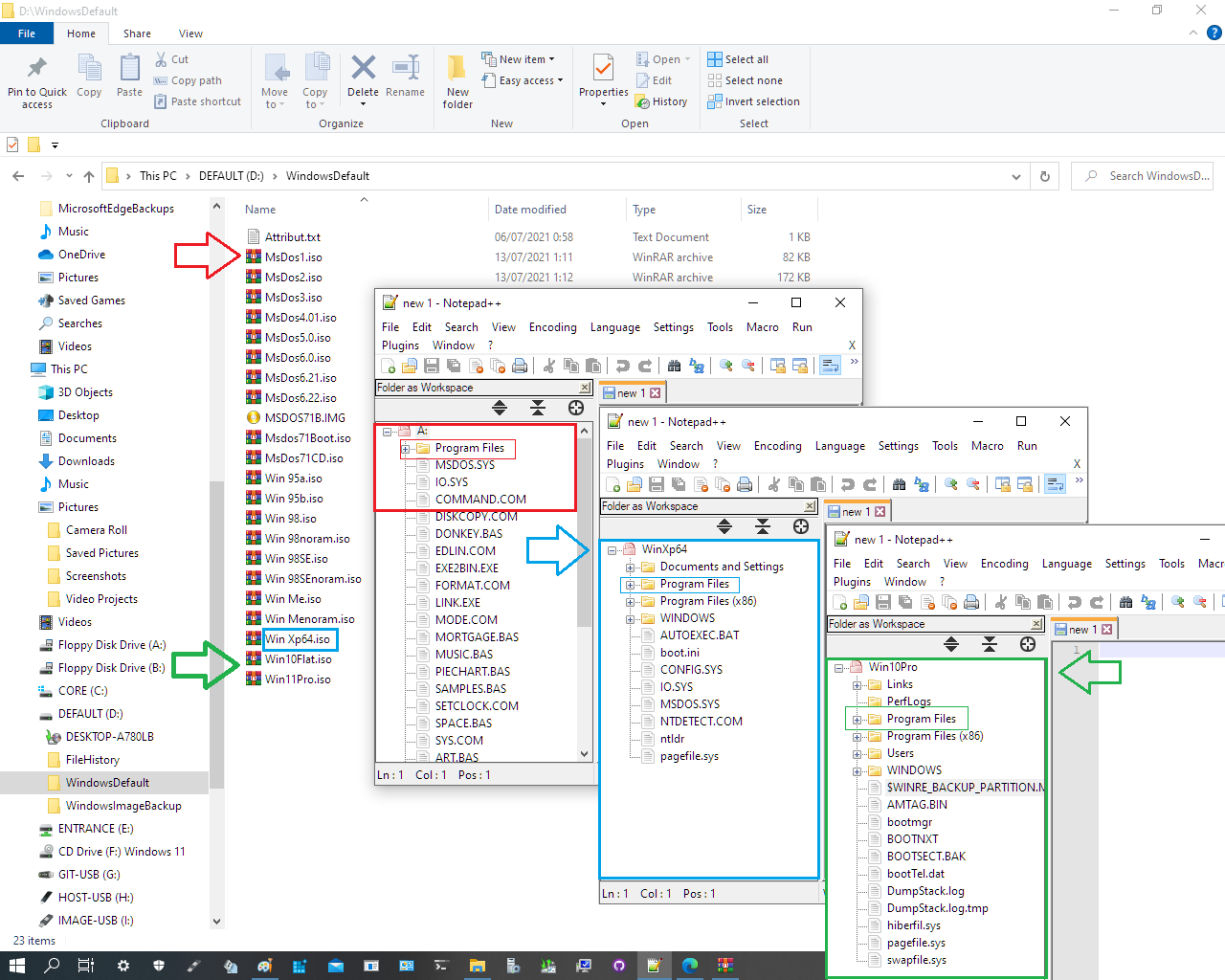Collapse the WinXp64 root node
1225x980 pixels.
click(612, 549)
